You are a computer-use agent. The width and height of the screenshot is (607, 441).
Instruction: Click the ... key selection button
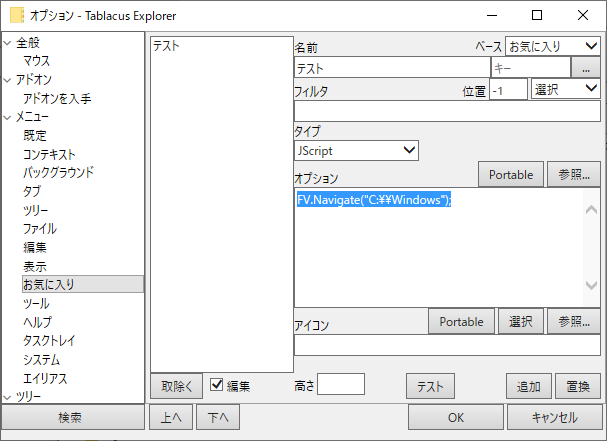pos(586,68)
